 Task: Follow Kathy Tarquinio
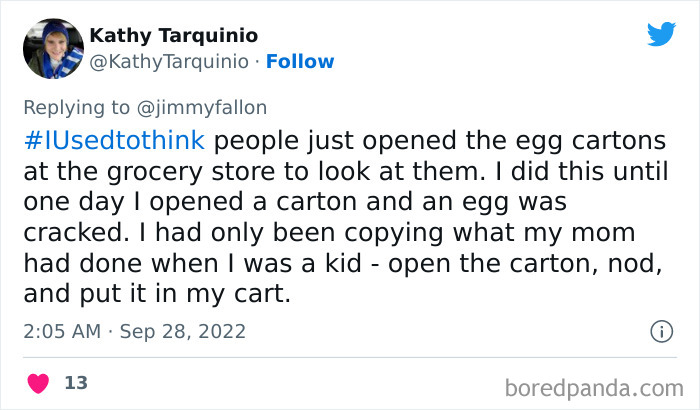coord(300,62)
